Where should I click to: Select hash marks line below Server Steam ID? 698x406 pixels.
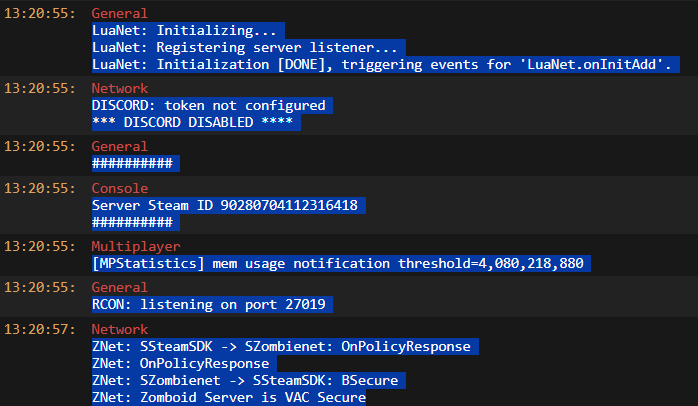click(132, 222)
